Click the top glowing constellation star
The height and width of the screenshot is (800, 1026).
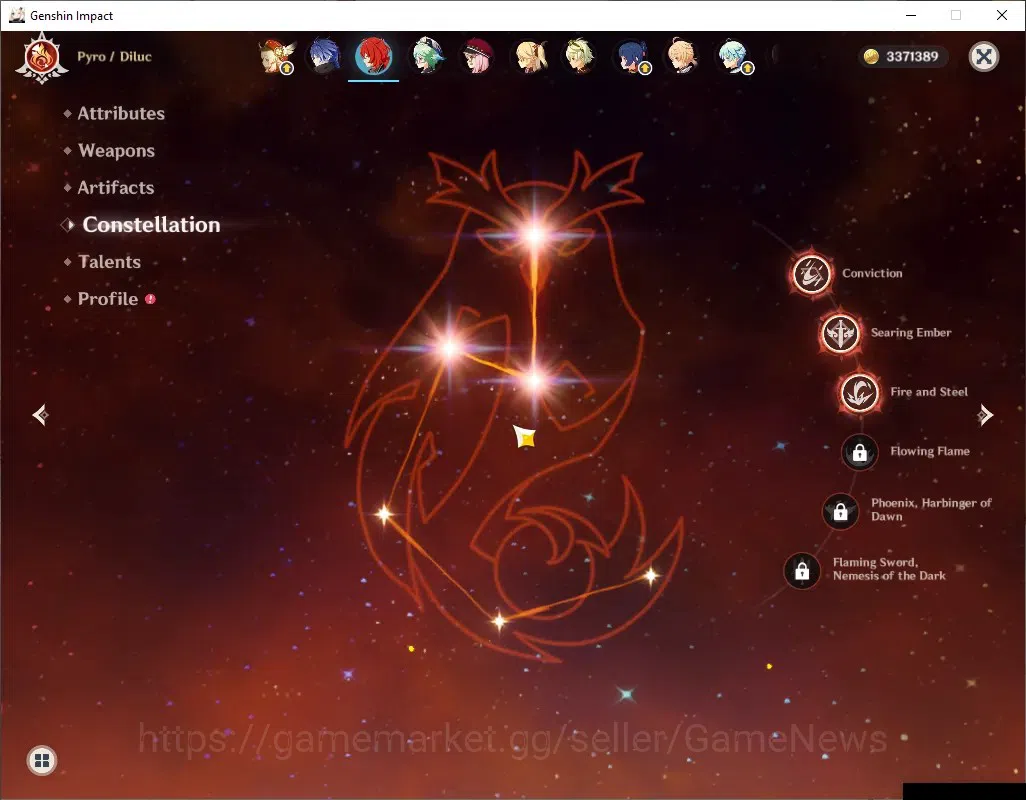(535, 234)
